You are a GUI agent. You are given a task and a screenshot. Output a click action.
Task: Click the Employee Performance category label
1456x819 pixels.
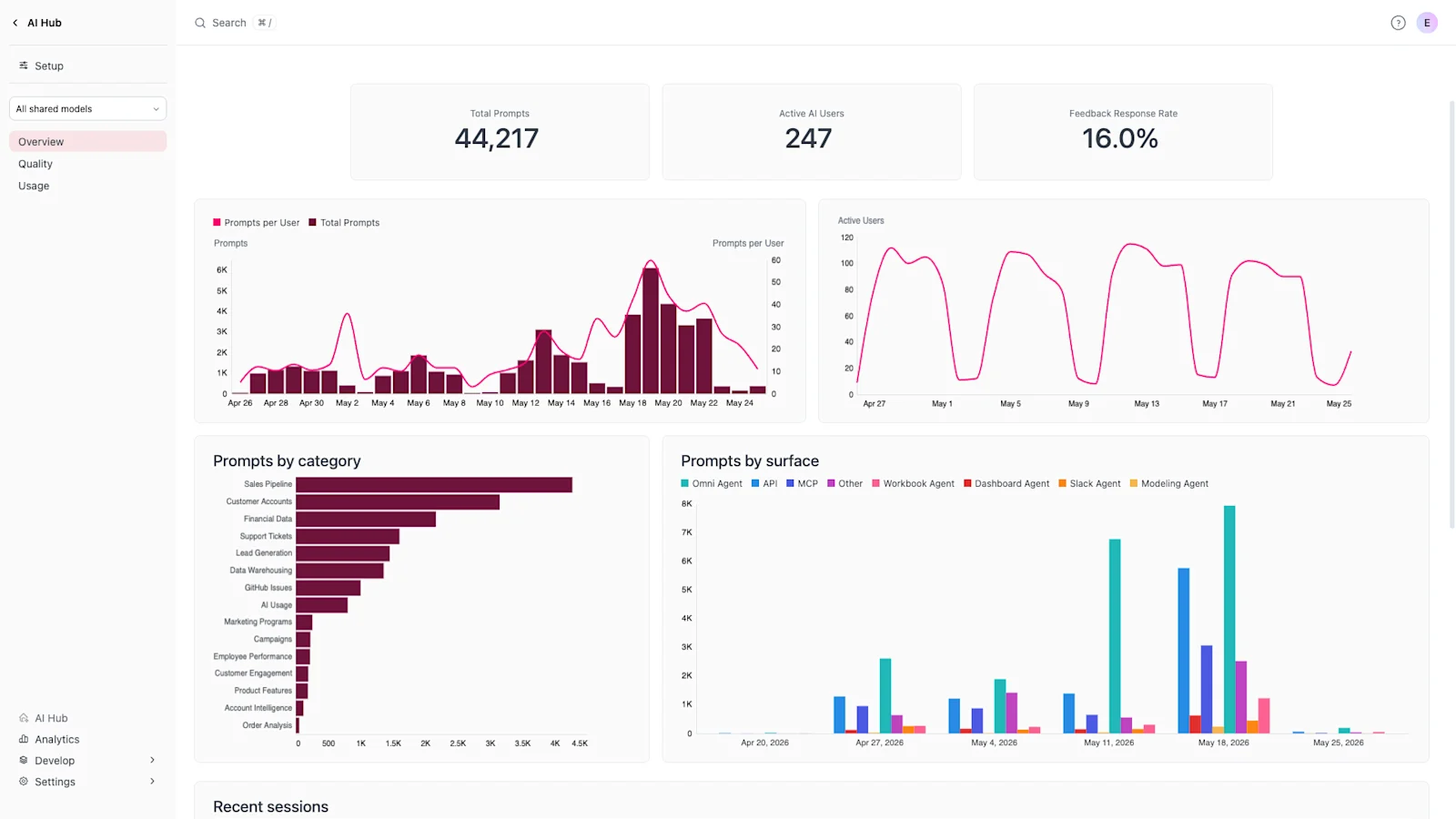[x=253, y=657]
